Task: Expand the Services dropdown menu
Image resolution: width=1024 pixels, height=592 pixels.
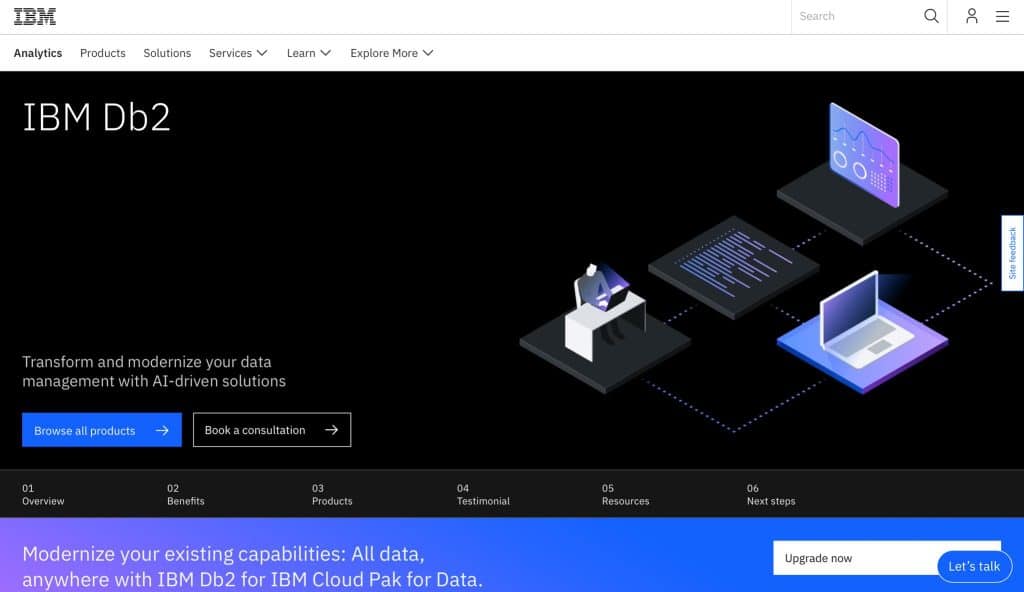Action: (238, 53)
